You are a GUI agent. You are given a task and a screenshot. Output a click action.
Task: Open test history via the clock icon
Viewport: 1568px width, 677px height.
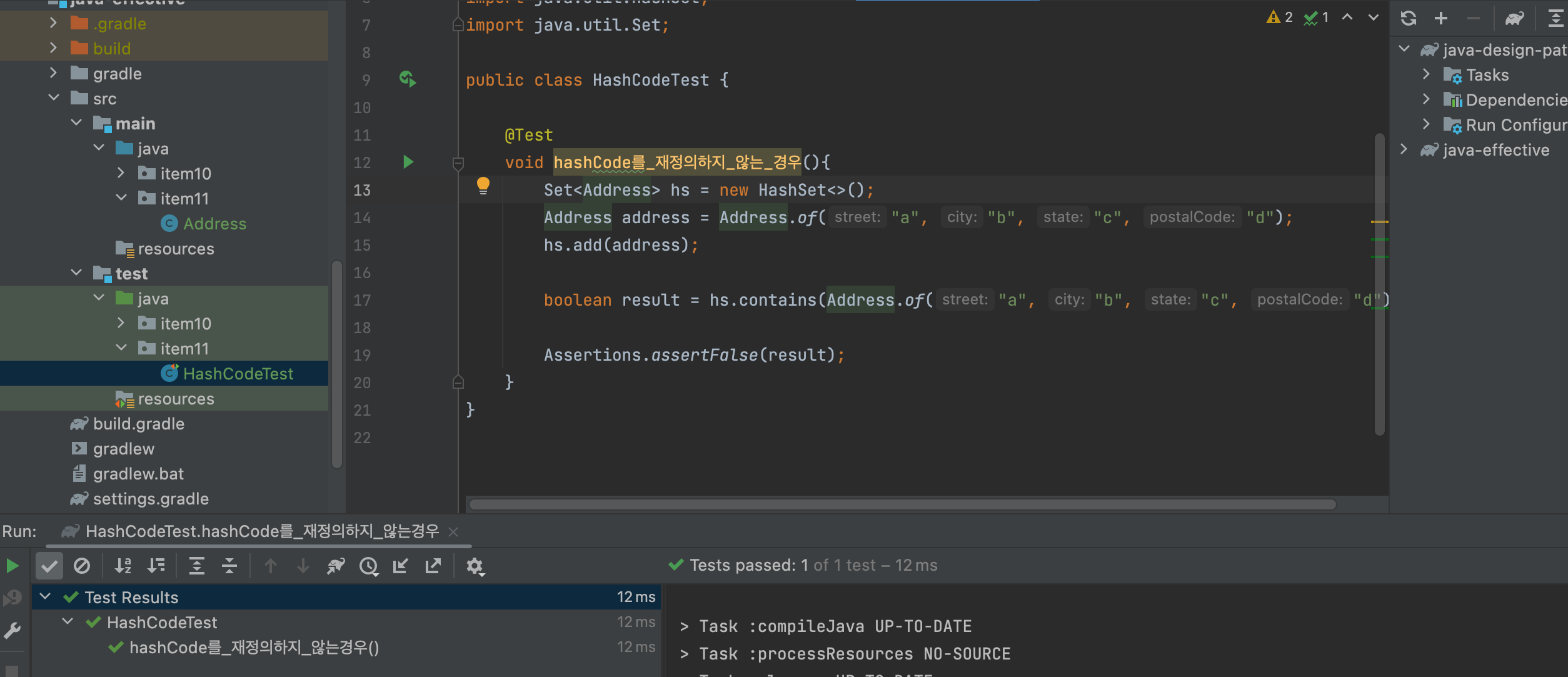coord(369,566)
